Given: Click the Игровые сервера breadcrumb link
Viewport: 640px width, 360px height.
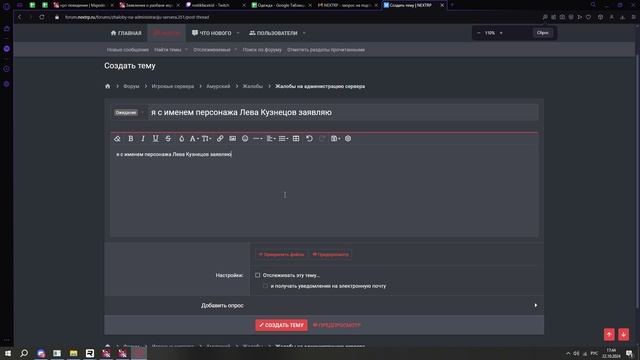Looking at the screenshot, I should pyautogui.click(x=173, y=87).
